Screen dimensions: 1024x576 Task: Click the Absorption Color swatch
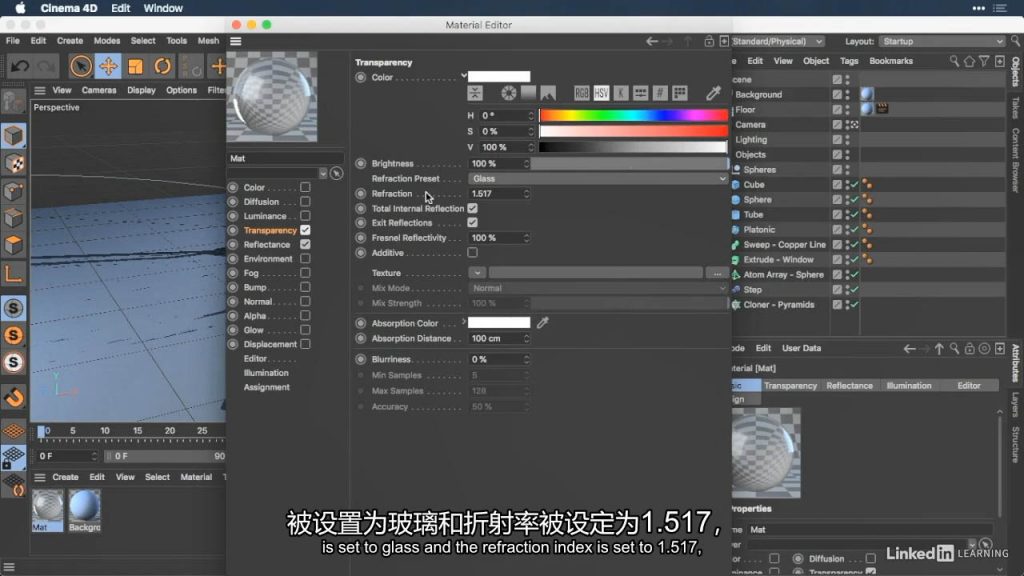[x=499, y=323]
